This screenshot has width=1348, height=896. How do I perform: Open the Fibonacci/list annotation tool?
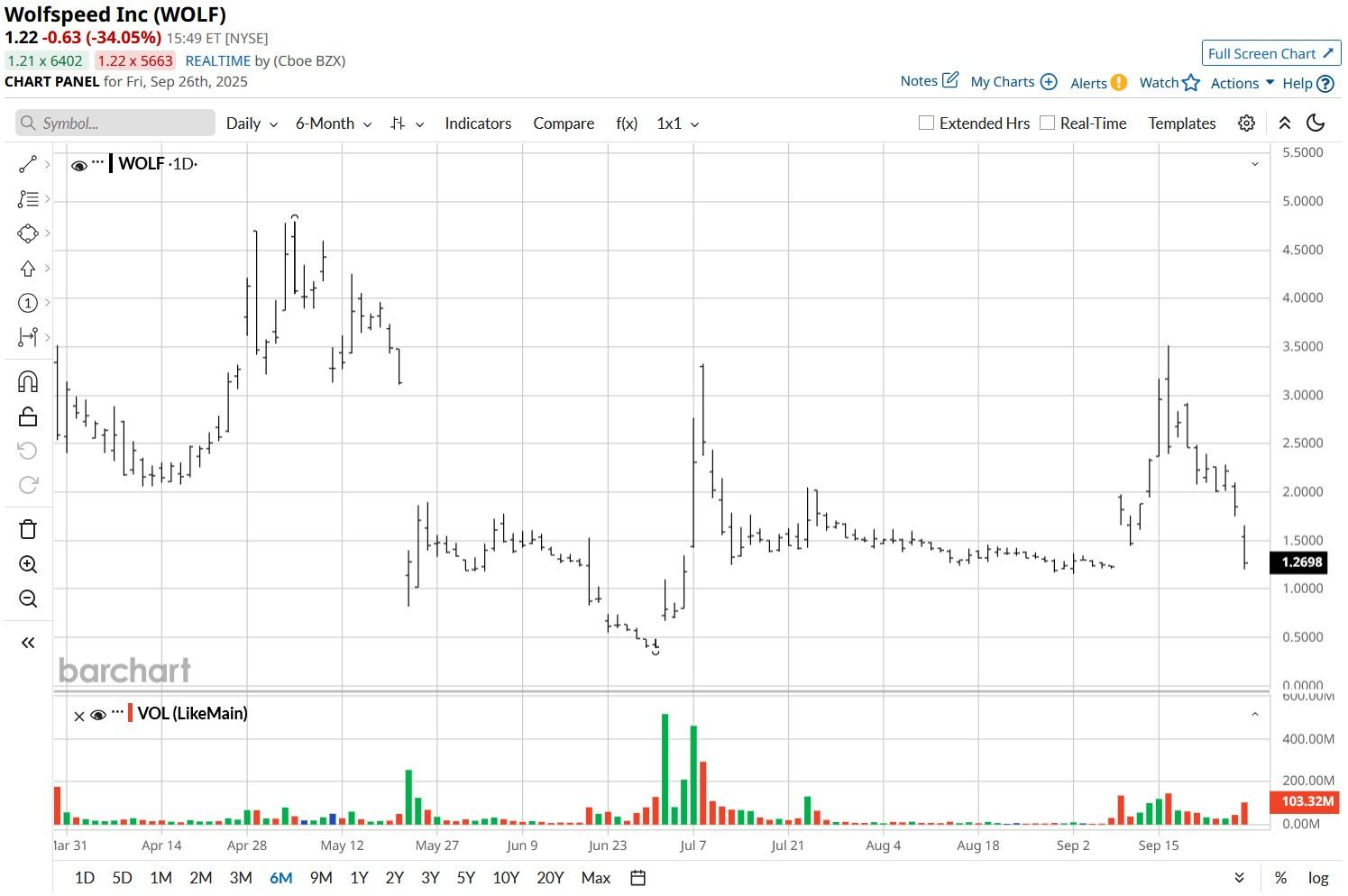[x=27, y=199]
